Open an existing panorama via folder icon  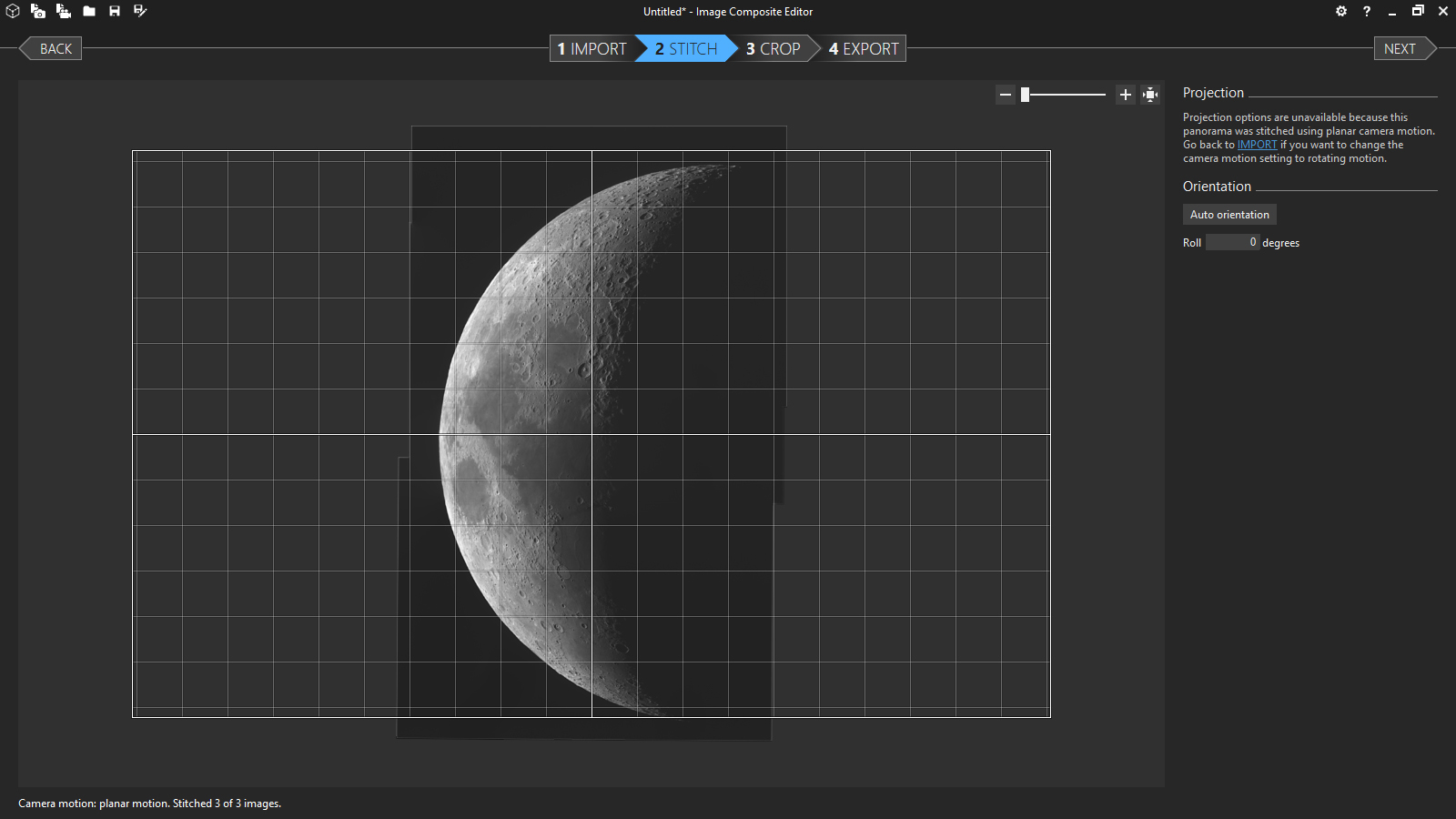(89, 11)
